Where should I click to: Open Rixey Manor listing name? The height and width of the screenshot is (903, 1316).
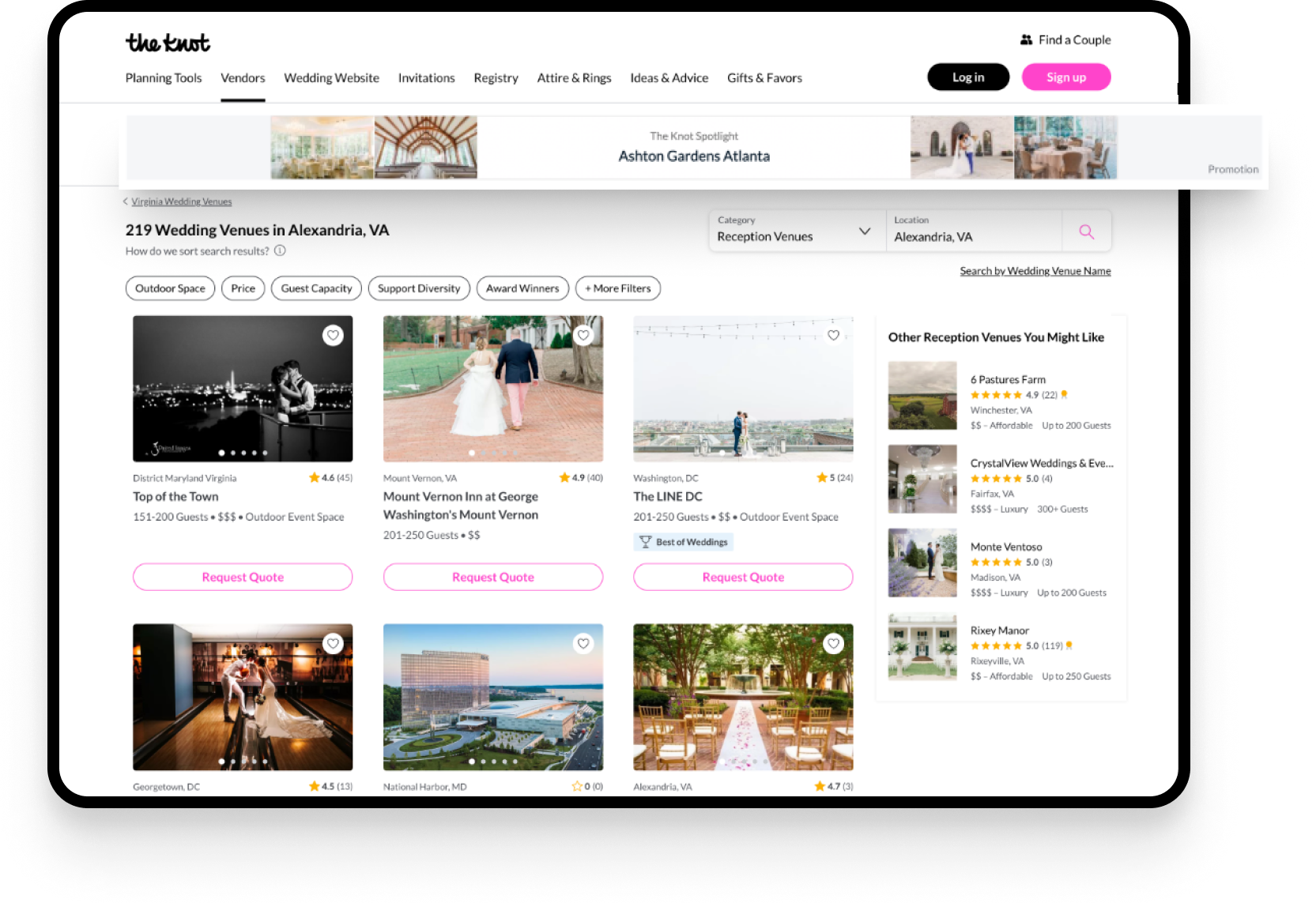pyautogui.click(x=1000, y=630)
